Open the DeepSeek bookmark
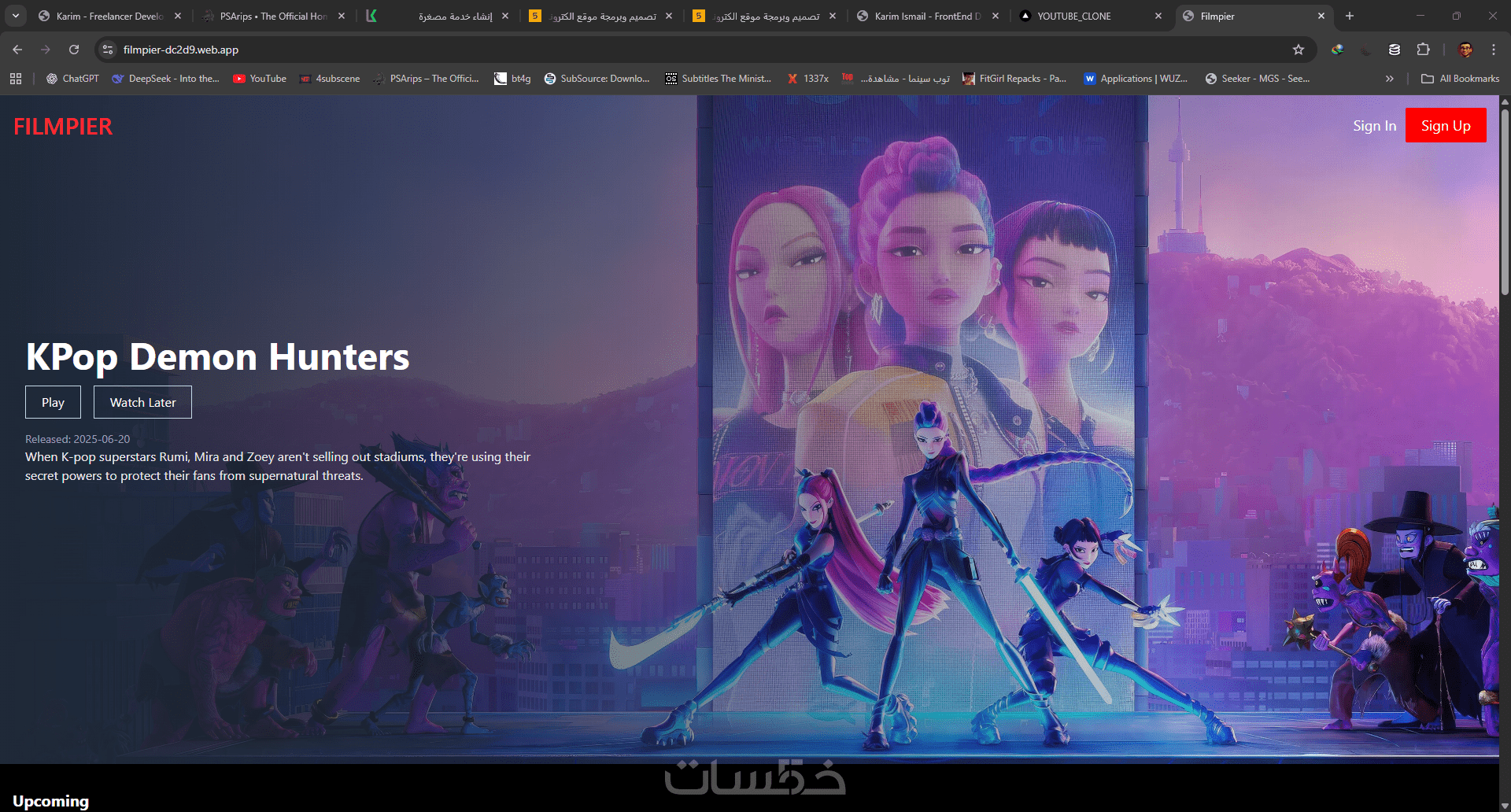Image resolution: width=1511 pixels, height=812 pixels. [x=166, y=79]
